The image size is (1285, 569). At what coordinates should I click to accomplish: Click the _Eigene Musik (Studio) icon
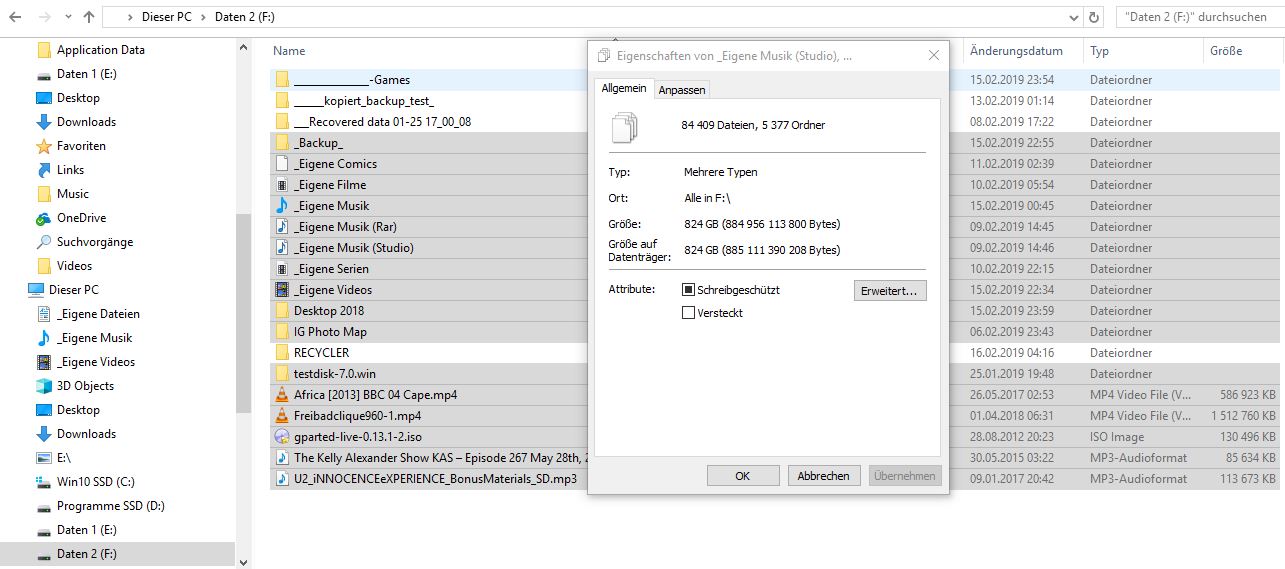pos(282,248)
